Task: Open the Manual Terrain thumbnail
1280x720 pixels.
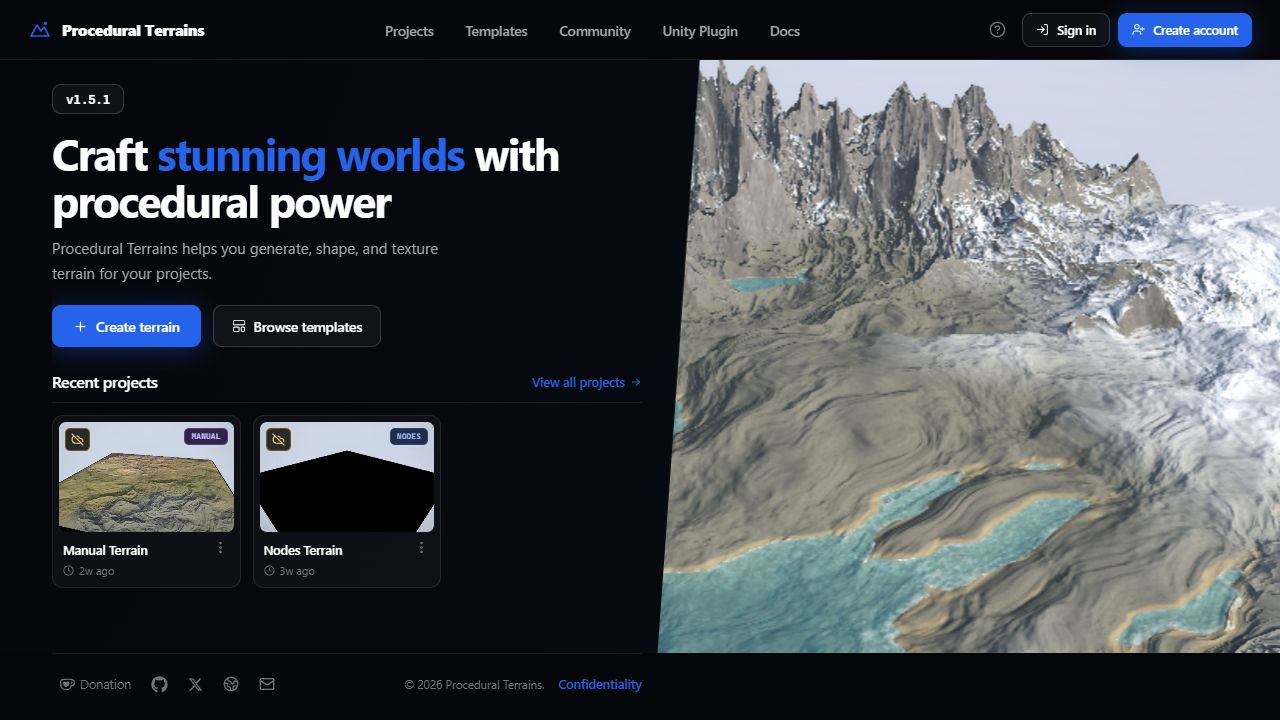Action: (146, 477)
